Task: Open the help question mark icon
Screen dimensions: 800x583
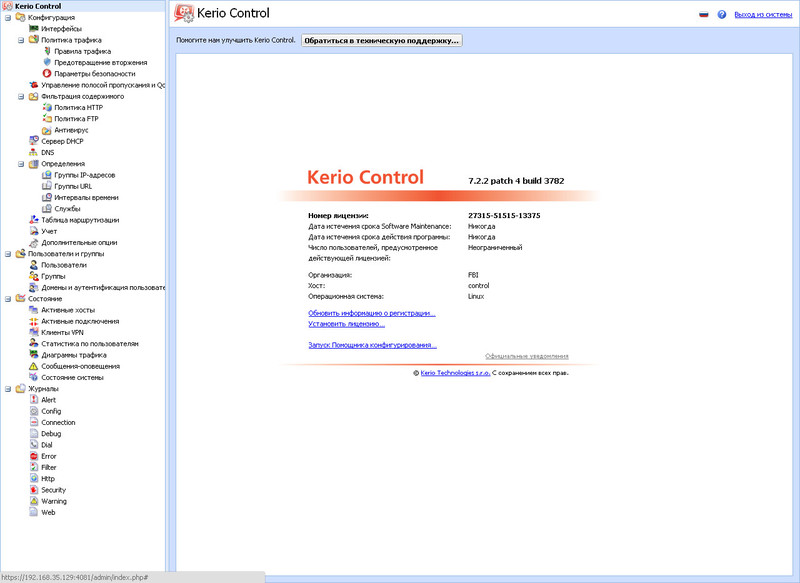Action: [x=721, y=14]
